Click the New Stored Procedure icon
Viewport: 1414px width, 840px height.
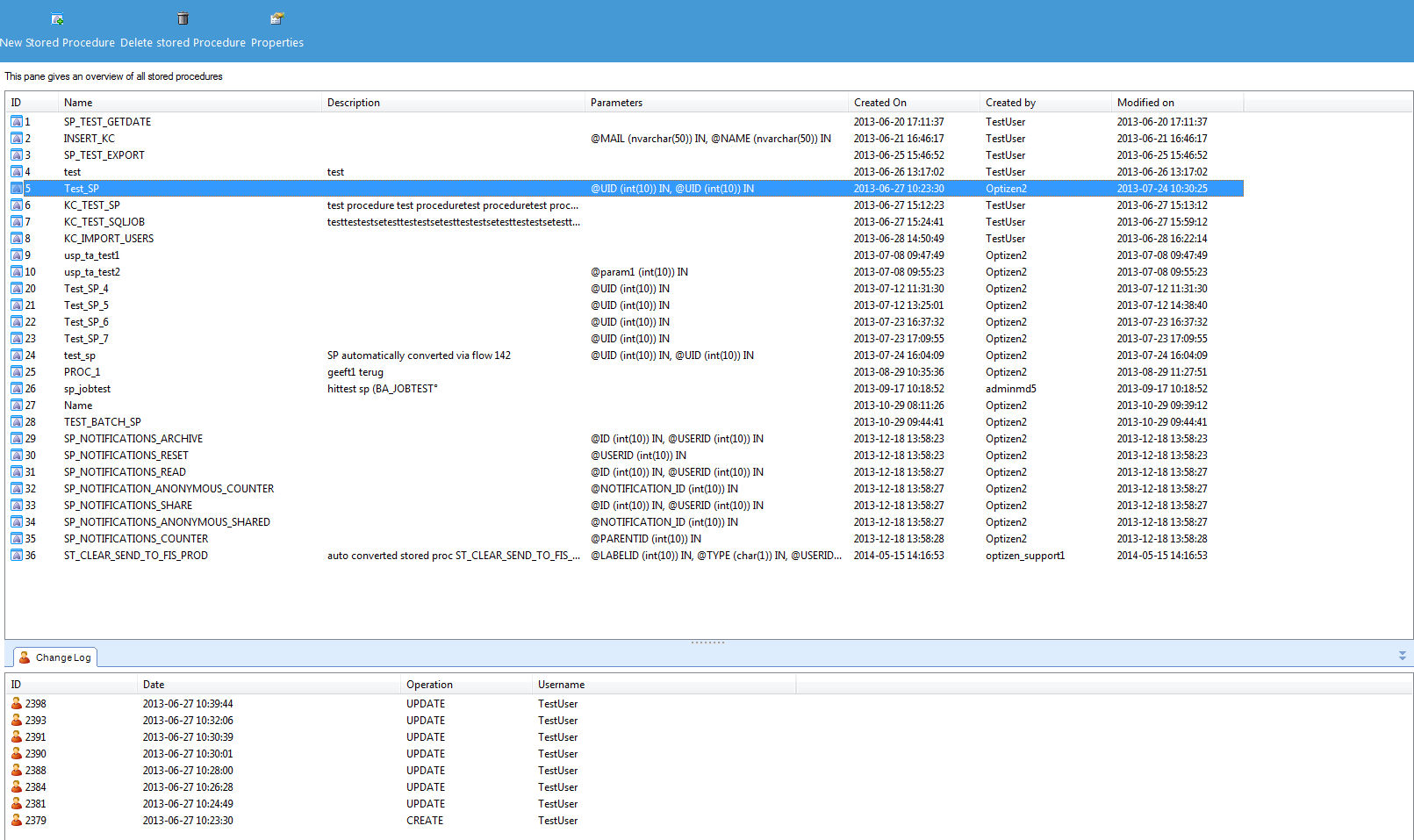pyautogui.click(x=57, y=19)
